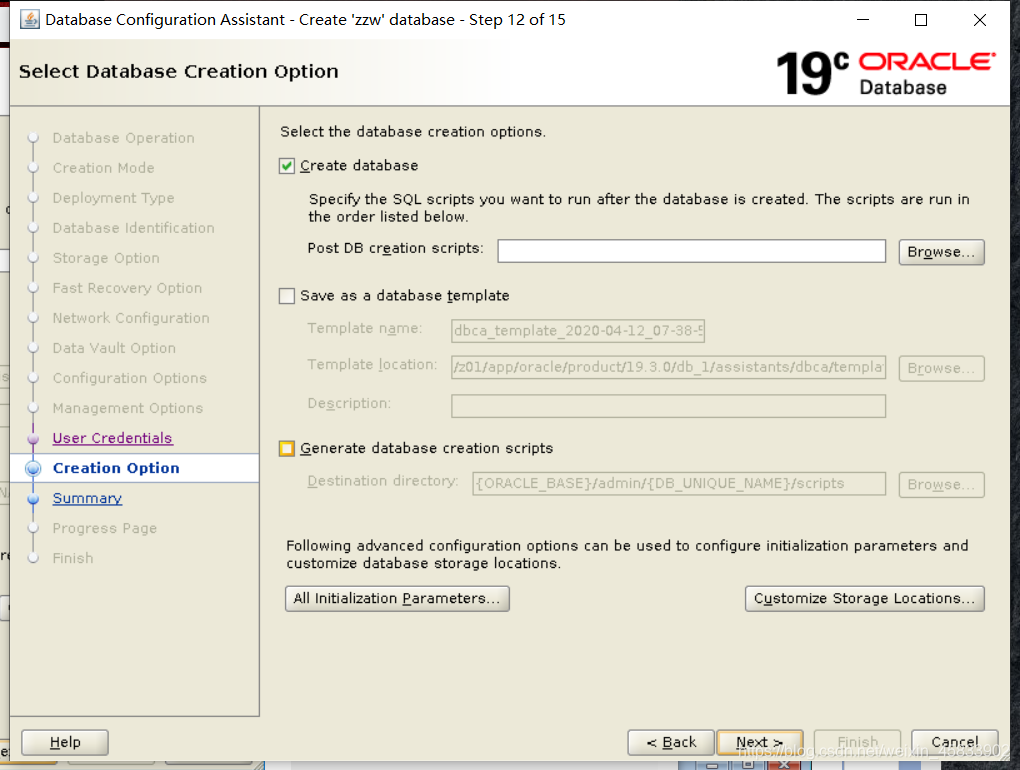The image size is (1020, 770).
Task: Open Customize Storage Locations dialog
Action: 865,598
